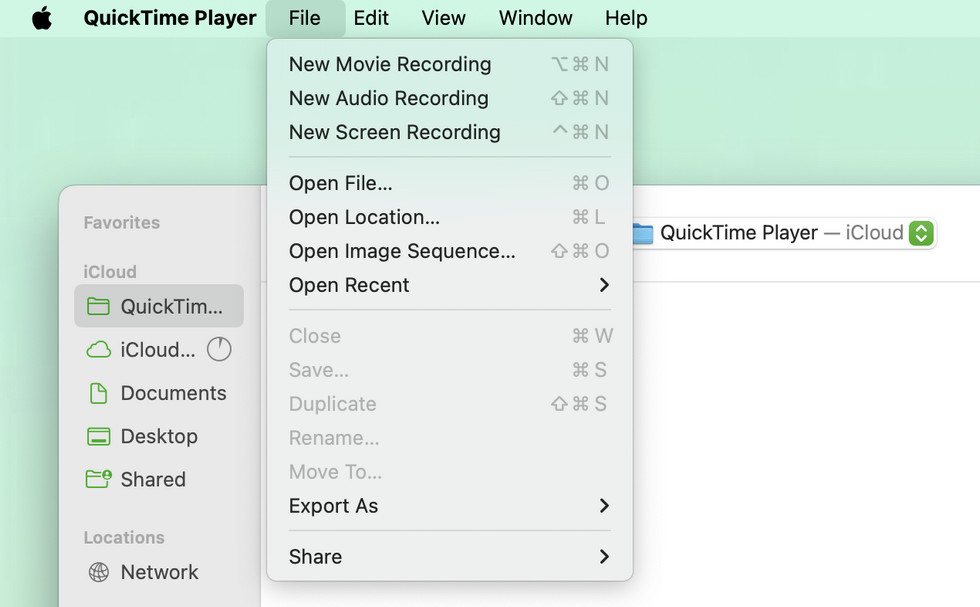Click the greyed Move To… item
Viewport: 980px width, 607px height.
[x=449, y=471]
